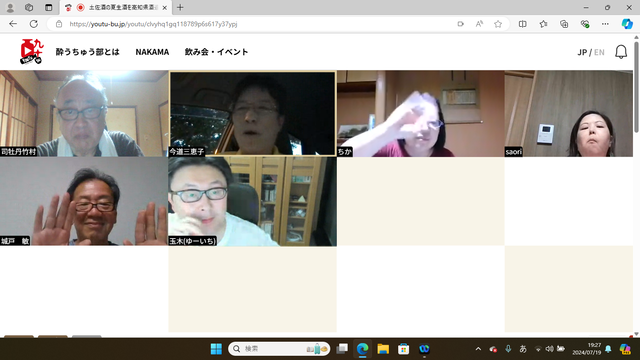Open Settings and more ellipsis menu

pyautogui.click(x=605, y=24)
